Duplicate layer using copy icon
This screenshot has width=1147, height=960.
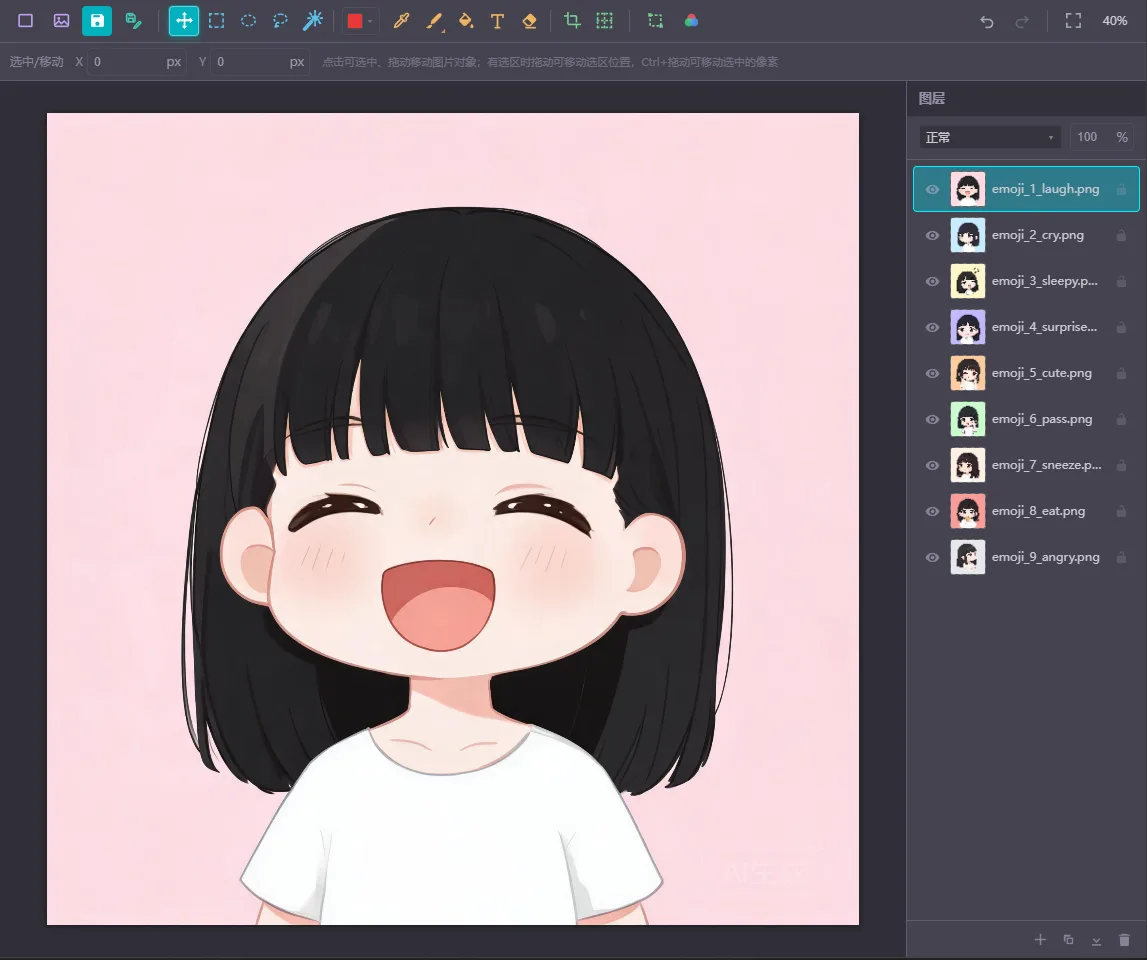pos(1069,940)
